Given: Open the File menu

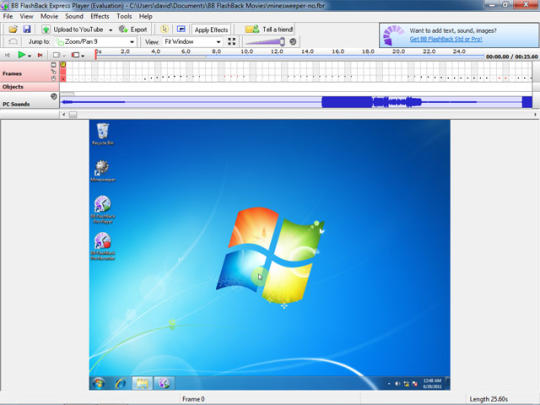Looking at the screenshot, I should (x=8, y=17).
